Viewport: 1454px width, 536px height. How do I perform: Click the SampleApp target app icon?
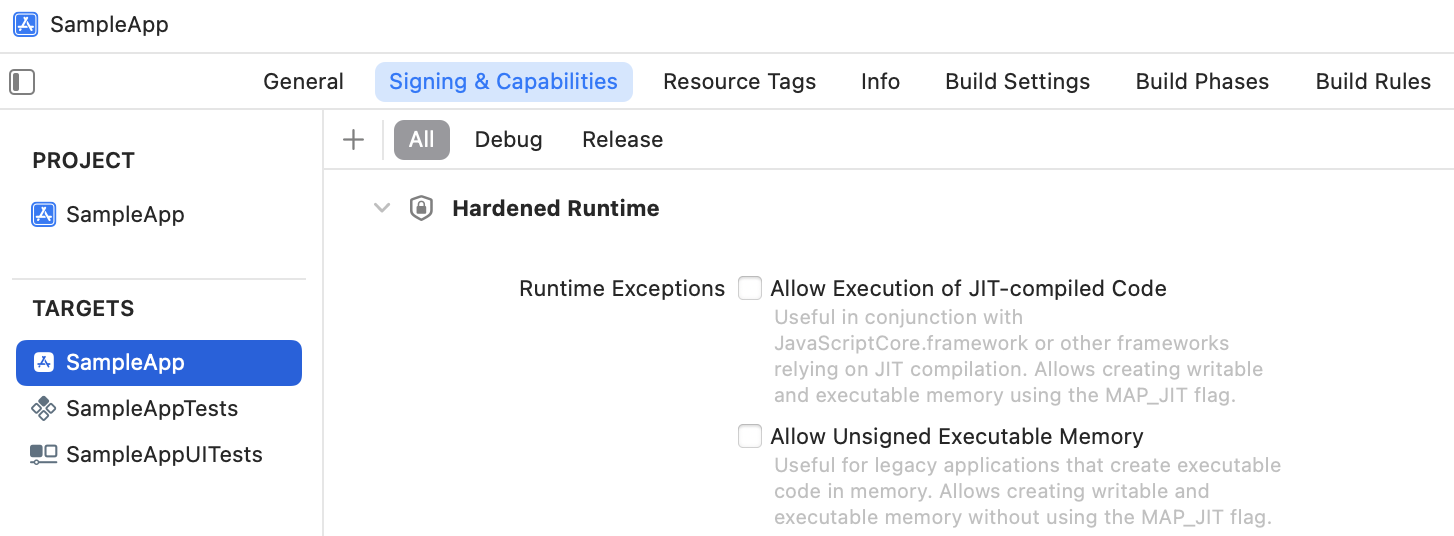pos(44,362)
